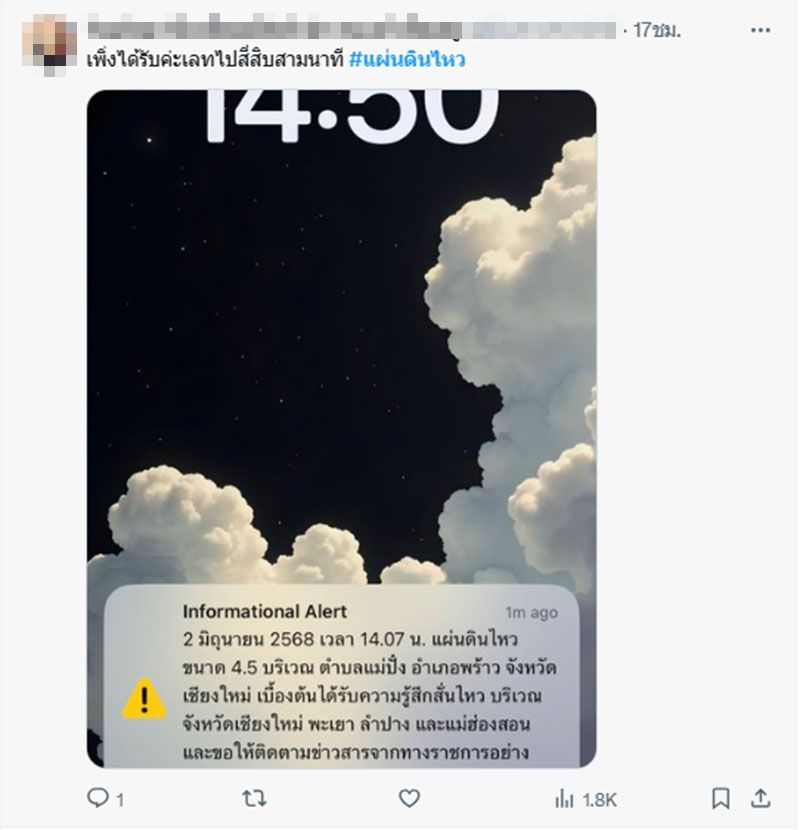Click the blurred account display name
This screenshot has width=800, height=830.
(351, 30)
